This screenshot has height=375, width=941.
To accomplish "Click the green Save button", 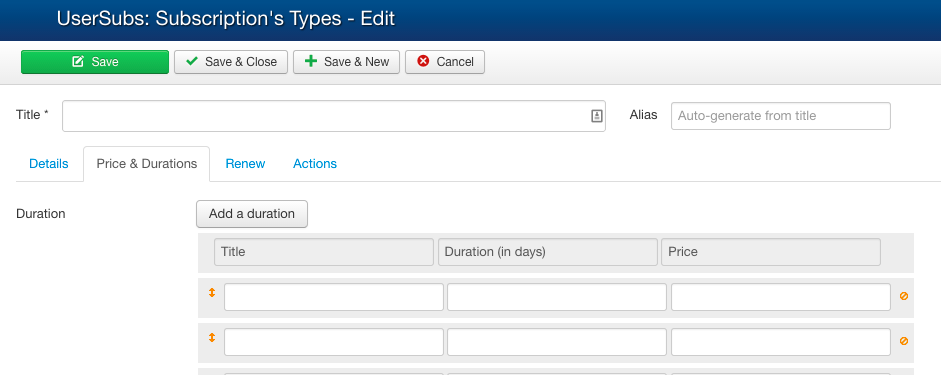I will coord(95,62).
